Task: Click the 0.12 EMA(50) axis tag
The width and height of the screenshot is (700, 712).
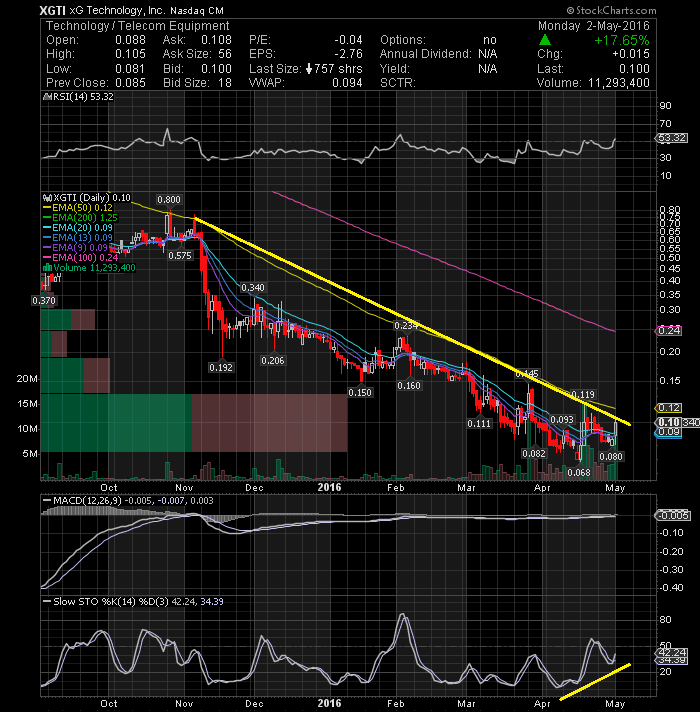Action: (669, 408)
